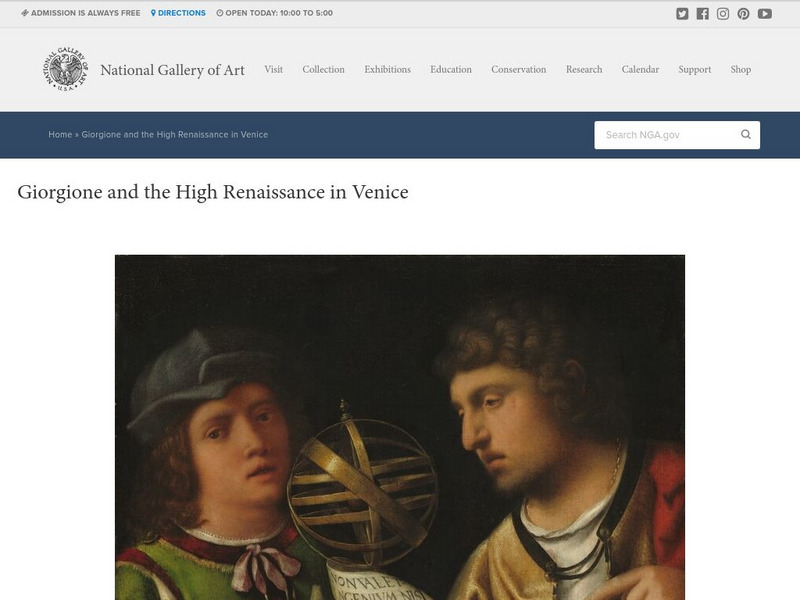Screen dimensions: 800x600
Task: Open the Education menu
Action: (x=451, y=69)
